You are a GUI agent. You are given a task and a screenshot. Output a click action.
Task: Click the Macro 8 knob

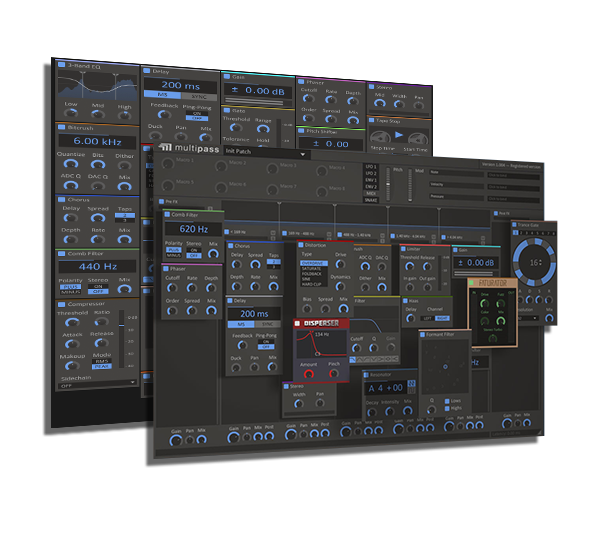click(x=322, y=191)
